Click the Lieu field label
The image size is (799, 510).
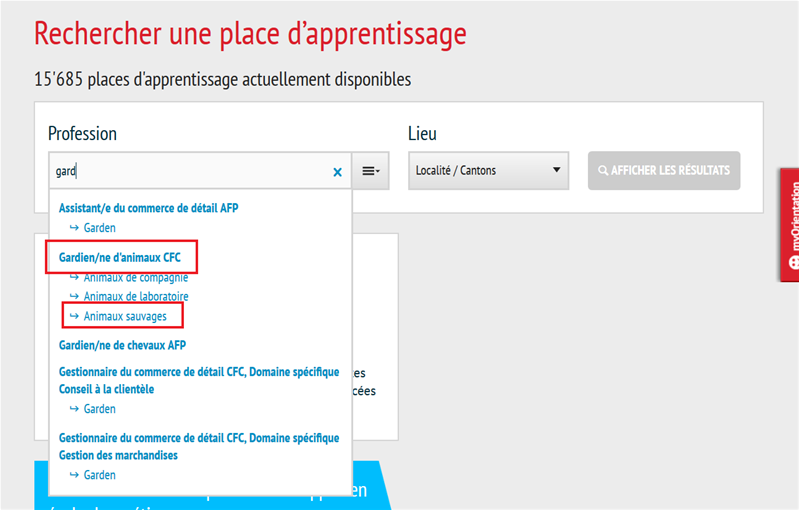tap(422, 133)
